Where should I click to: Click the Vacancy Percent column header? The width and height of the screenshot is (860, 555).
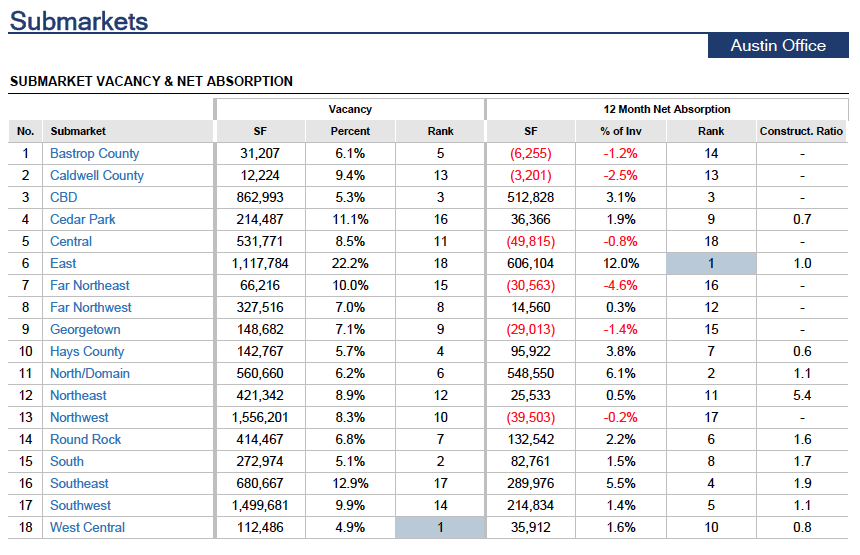coord(350,131)
